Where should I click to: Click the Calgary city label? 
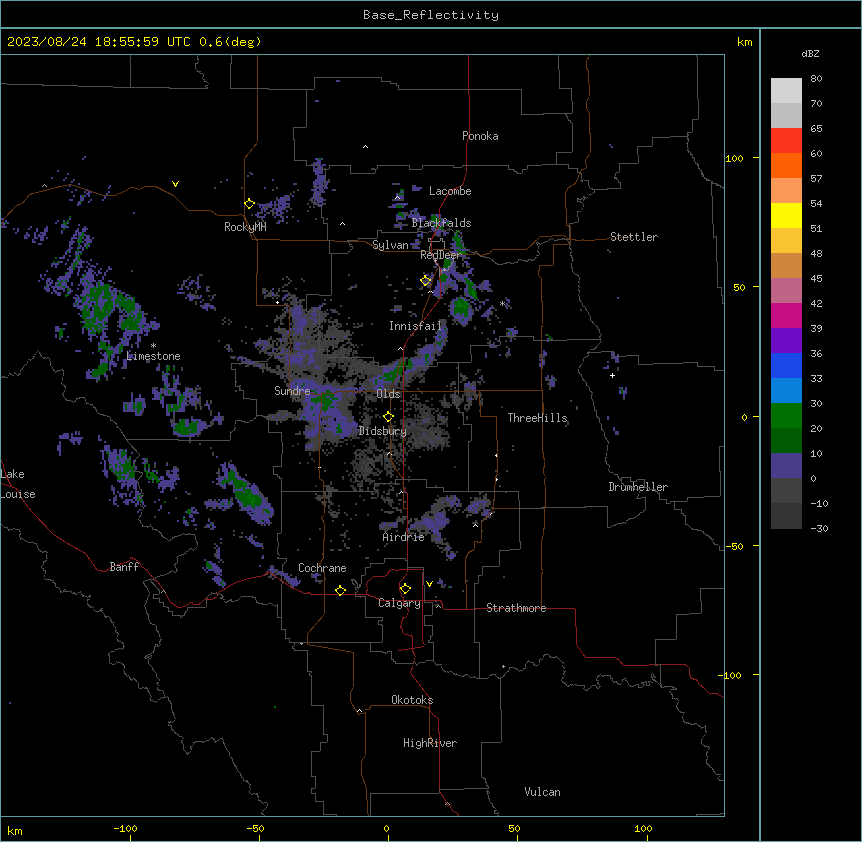coord(399,603)
